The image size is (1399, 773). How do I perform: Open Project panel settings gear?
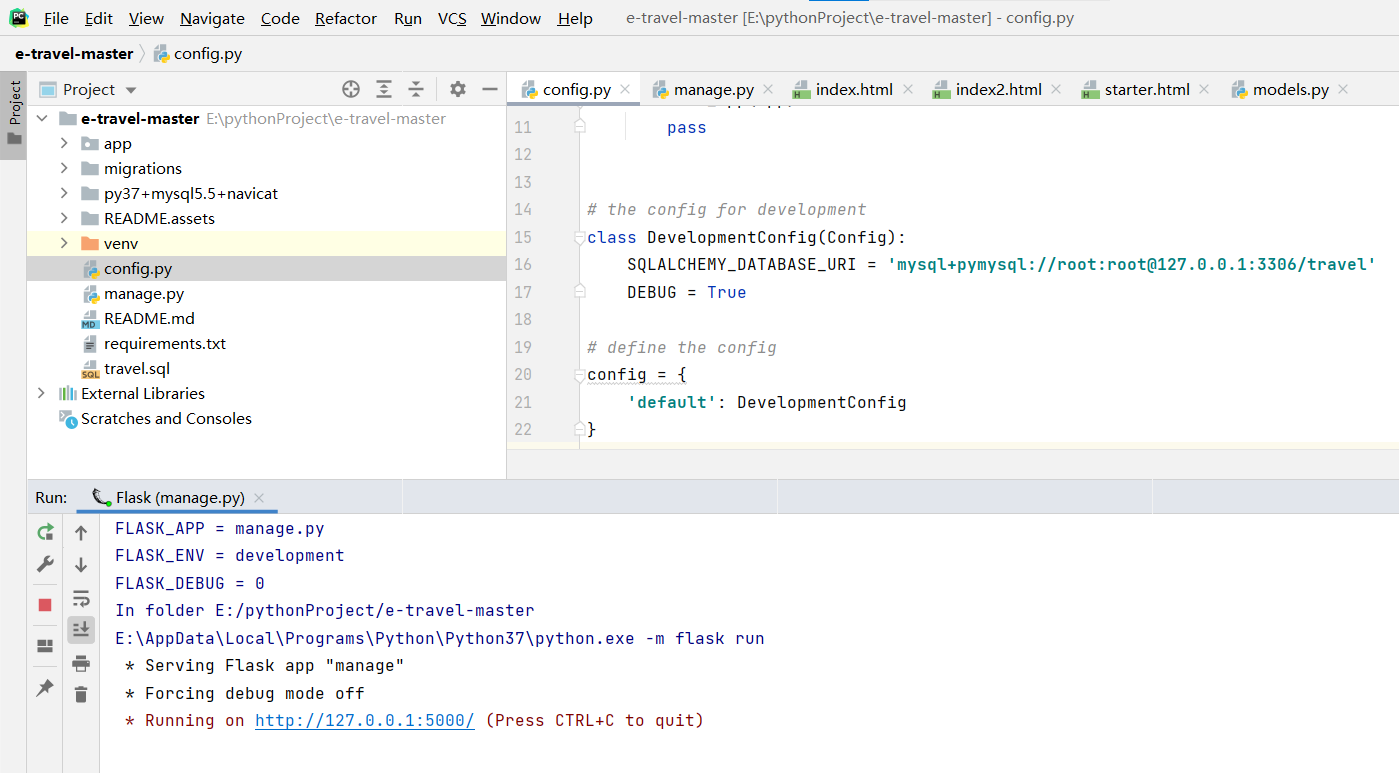coord(458,89)
